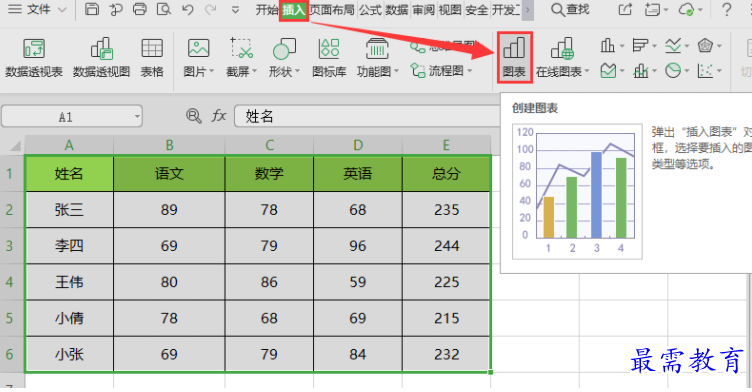
Task: Click the Print icon
Action: point(140,9)
